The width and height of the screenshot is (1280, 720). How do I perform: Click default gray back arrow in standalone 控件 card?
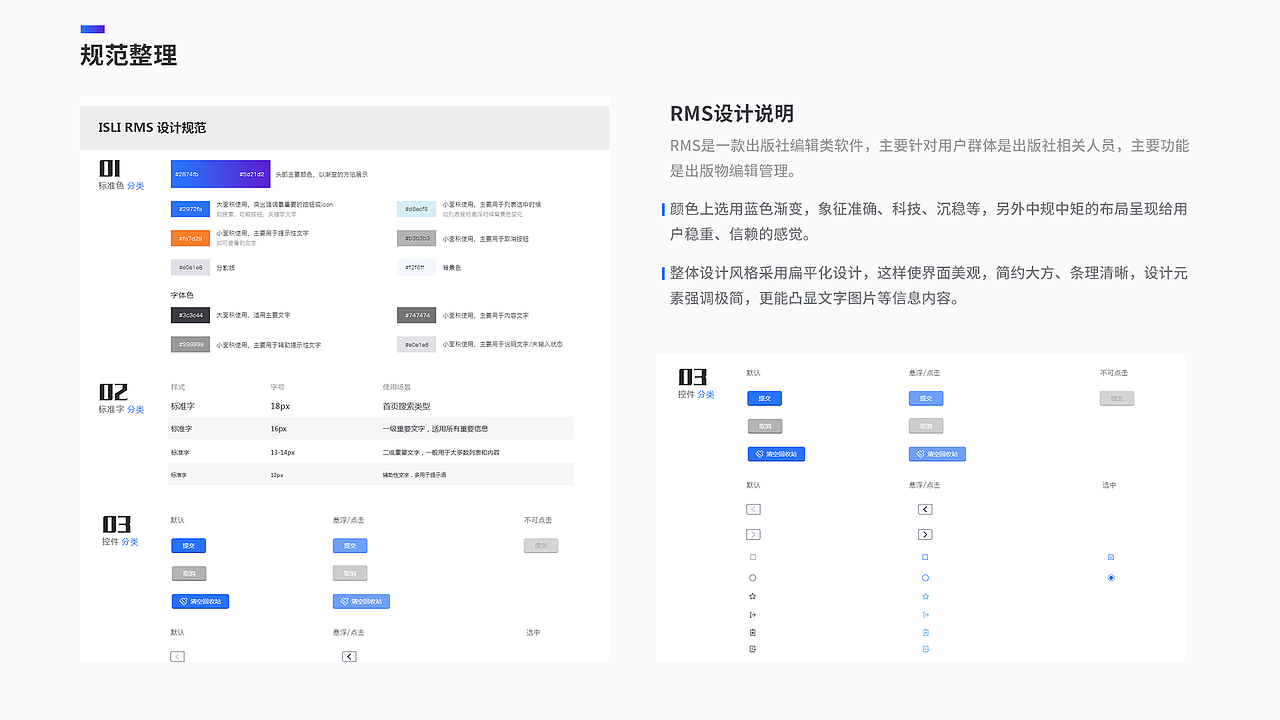coord(753,509)
